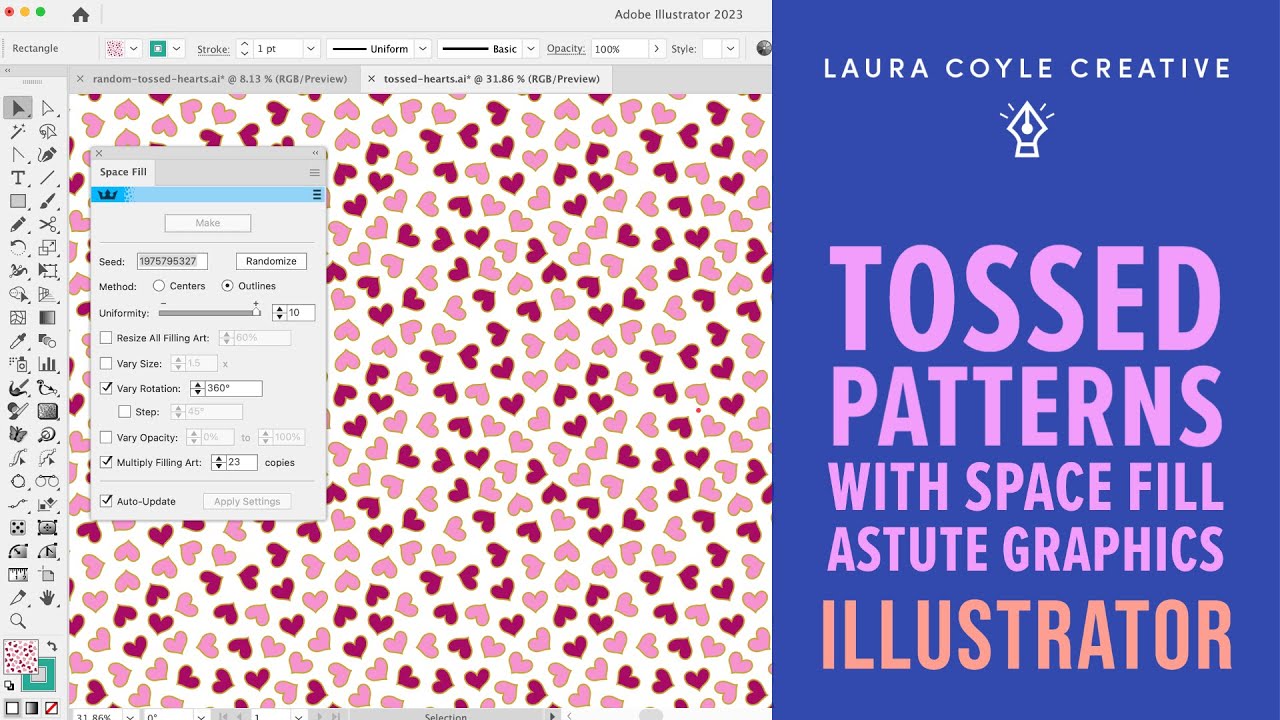Toggle Multiply Filling Art checkbox
This screenshot has width=1280, height=720.
[x=106, y=463]
